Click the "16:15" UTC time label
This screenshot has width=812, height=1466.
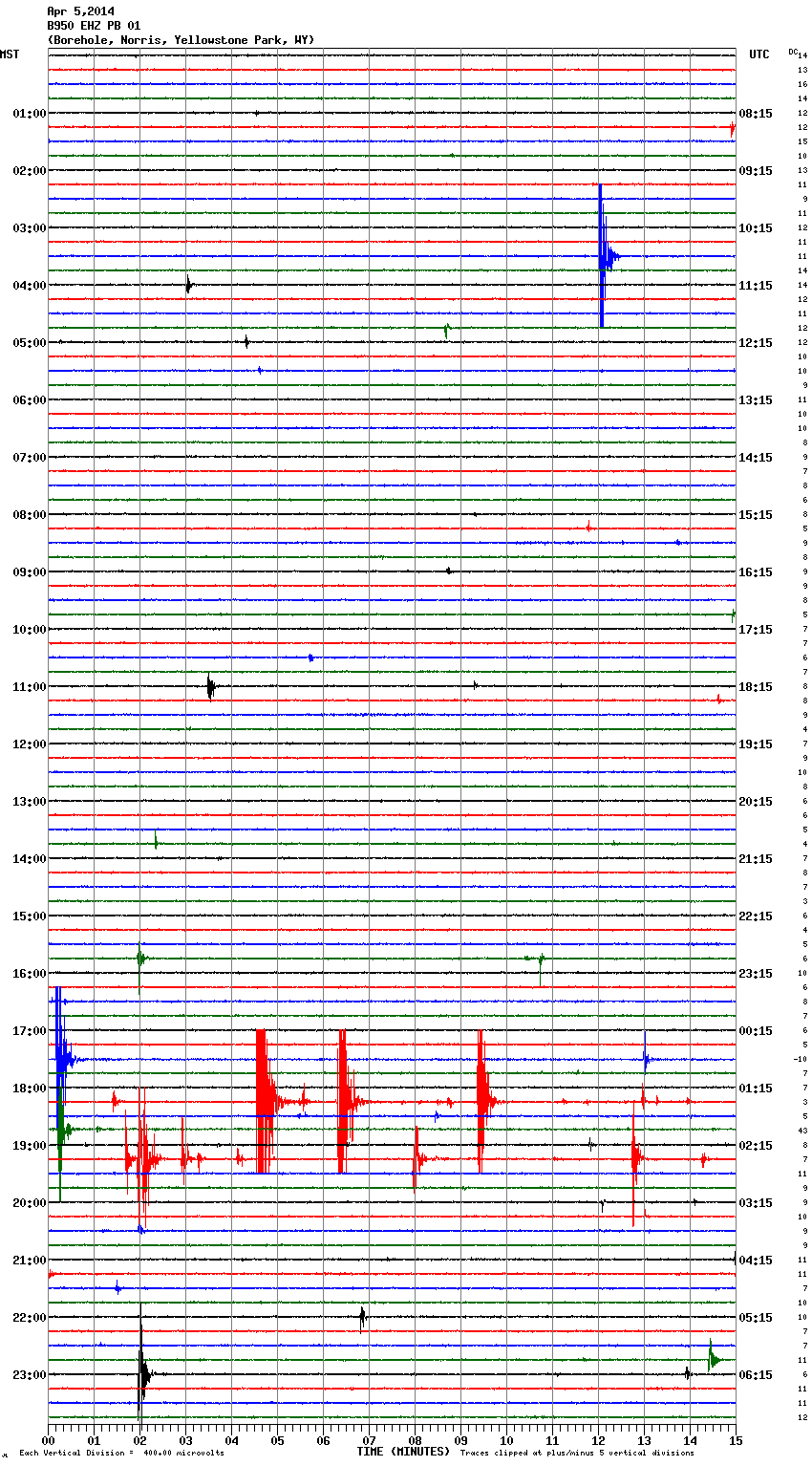click(x=756, y=572)
